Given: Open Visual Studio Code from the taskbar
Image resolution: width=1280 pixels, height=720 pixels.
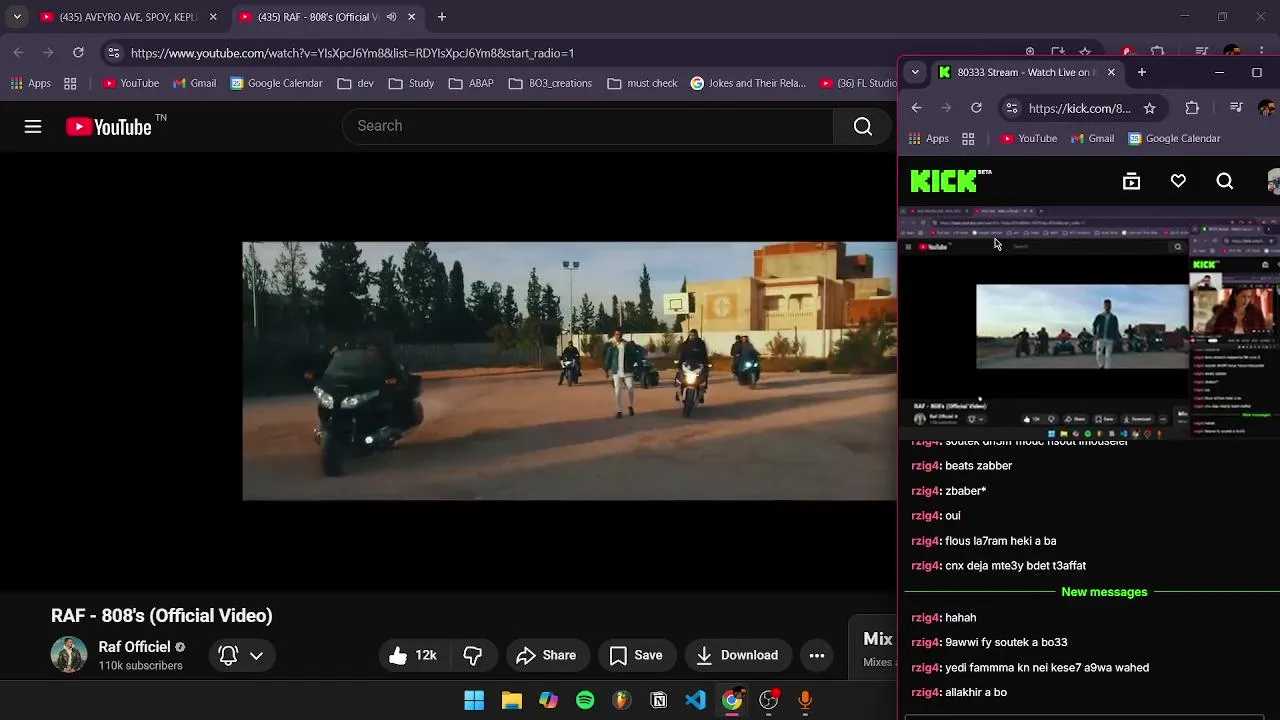Looking at the screenshot, I should [695, 700].
